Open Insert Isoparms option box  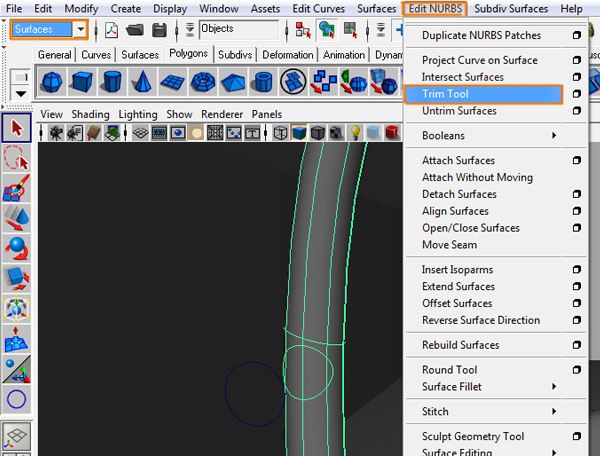[577, 270]
